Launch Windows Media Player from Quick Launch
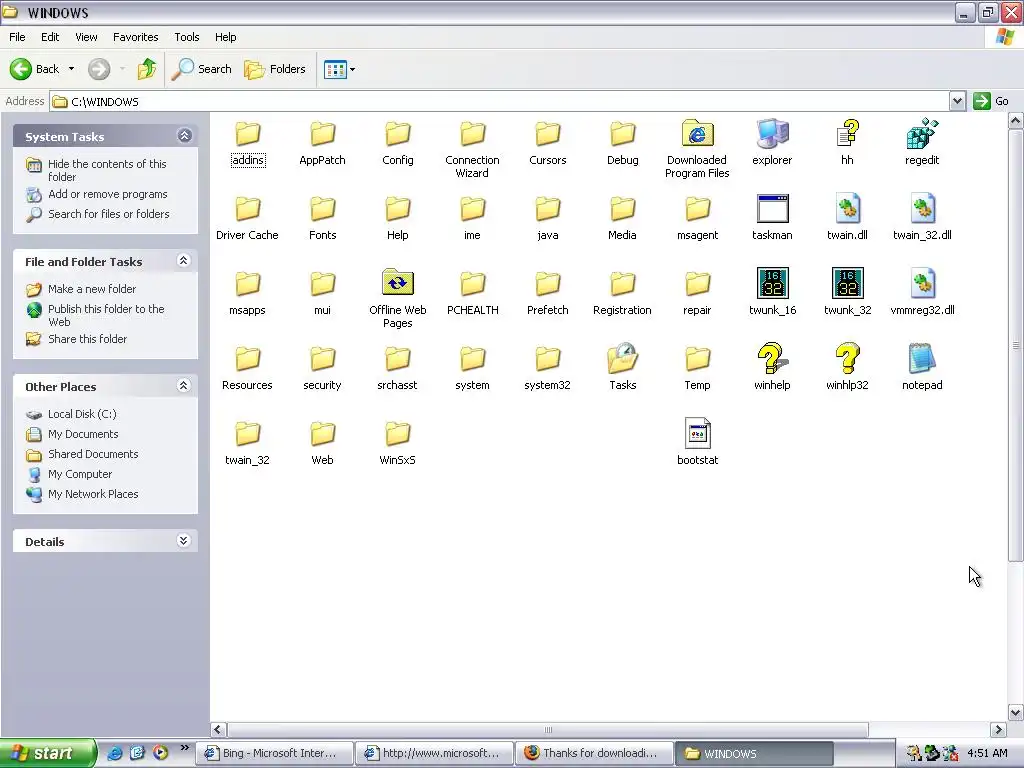 (160, 753)
